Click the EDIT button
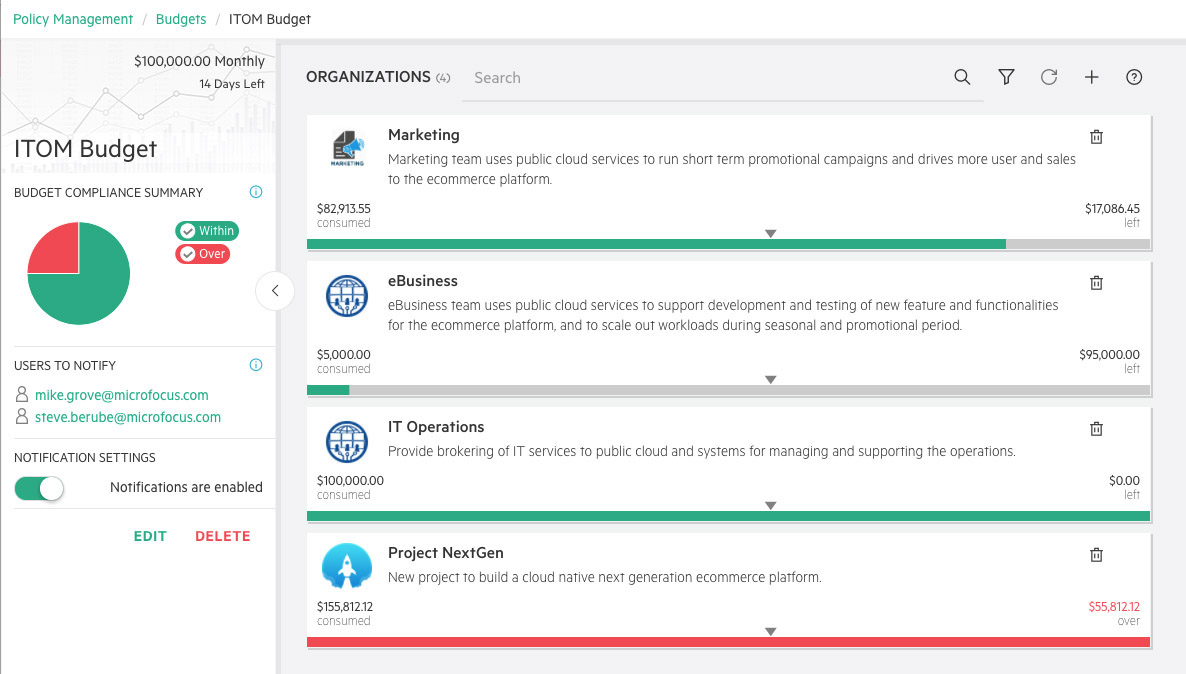1186x674 pixels. click(x=150, y=536)
